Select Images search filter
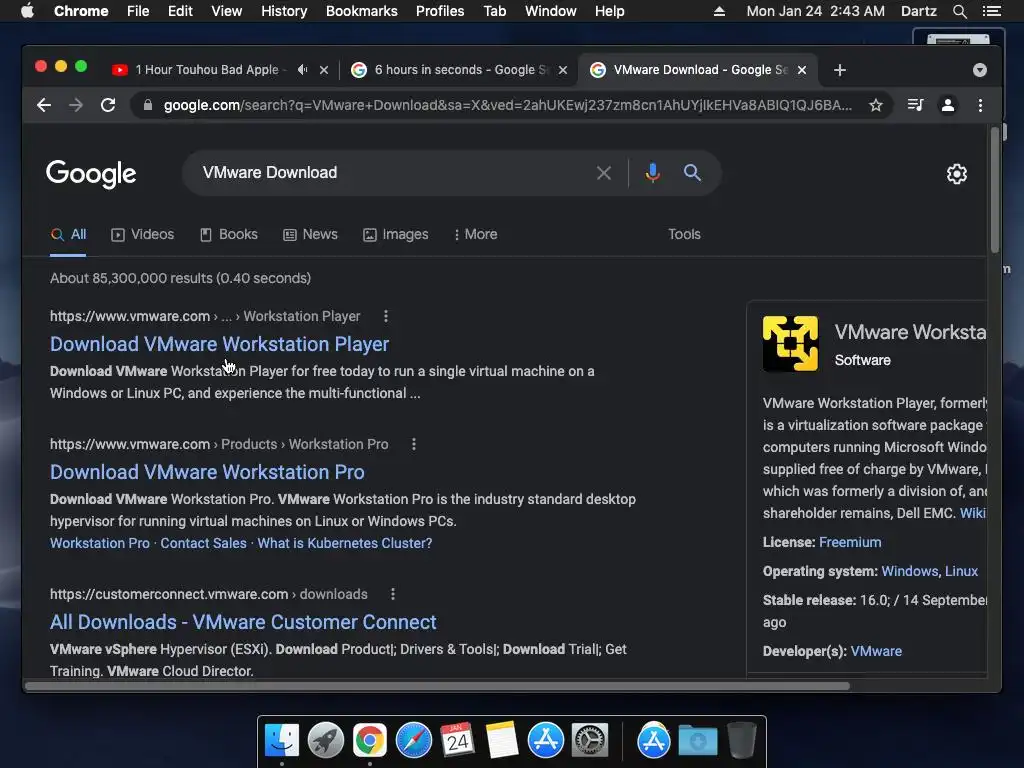1024x768 pixels. (x=396, y=234)
